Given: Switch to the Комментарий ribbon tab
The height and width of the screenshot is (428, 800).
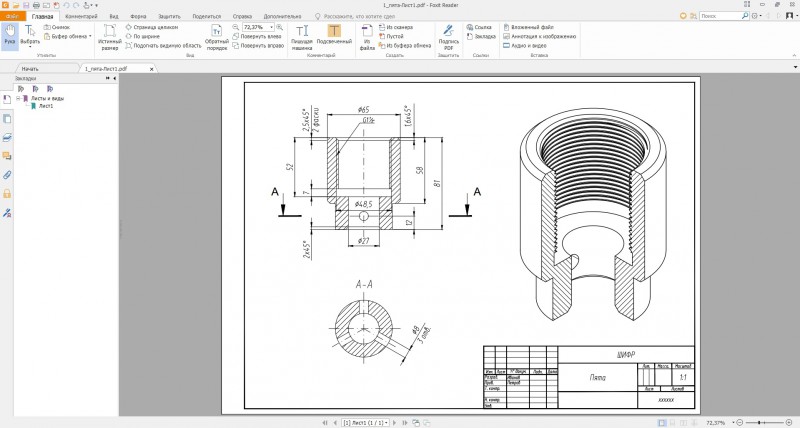Looking at the screenshot, I should tap(81, 17).
